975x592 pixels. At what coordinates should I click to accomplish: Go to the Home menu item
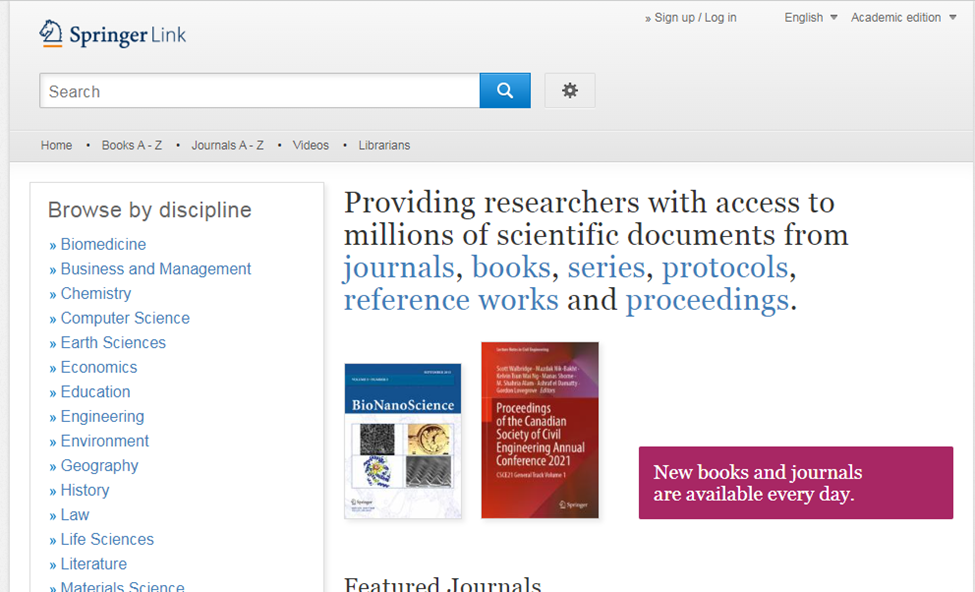[x=56, y=145]
